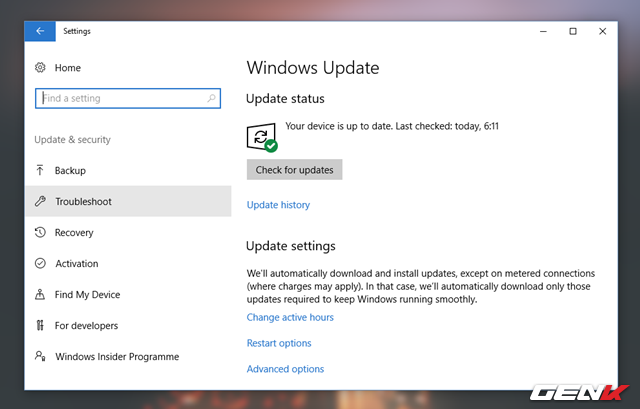The image size is (640, 409).
Task: Select Backup in the sidebar
Action: [129, 170]
